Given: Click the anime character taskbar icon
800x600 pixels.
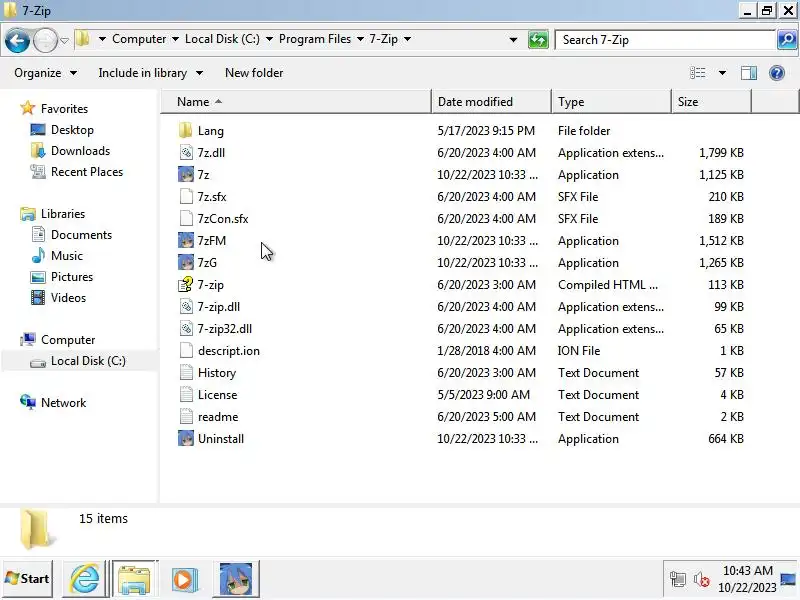Looking at the screenshot, I should tap(236, 579).
